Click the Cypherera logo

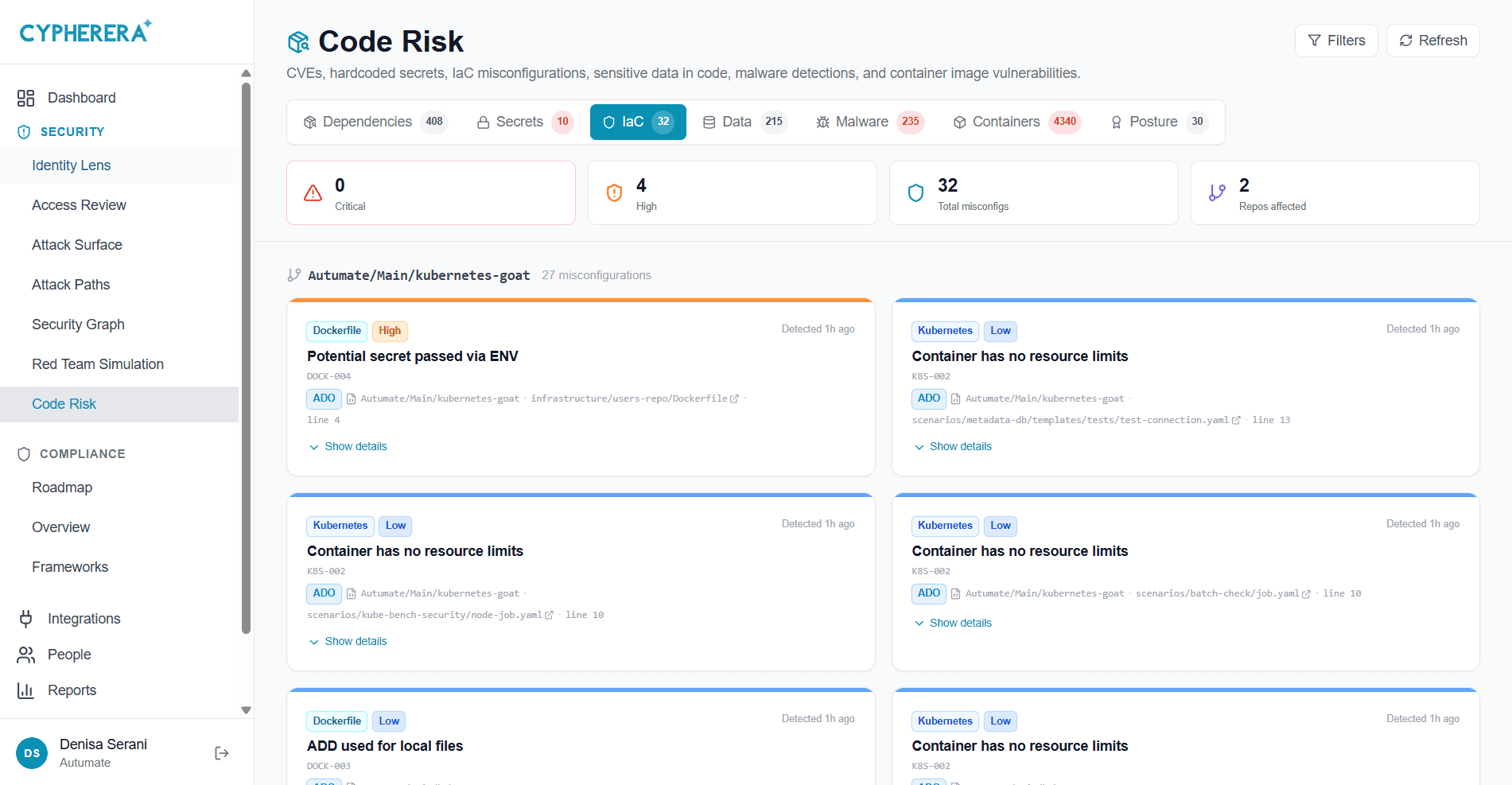coord(85,32)
